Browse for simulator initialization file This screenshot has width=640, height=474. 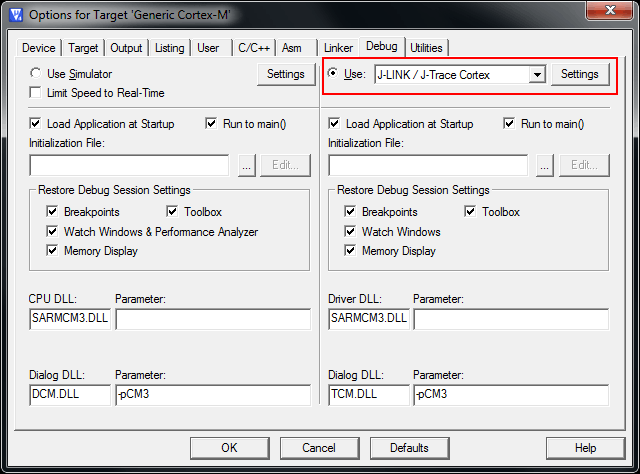click(246, 166)
